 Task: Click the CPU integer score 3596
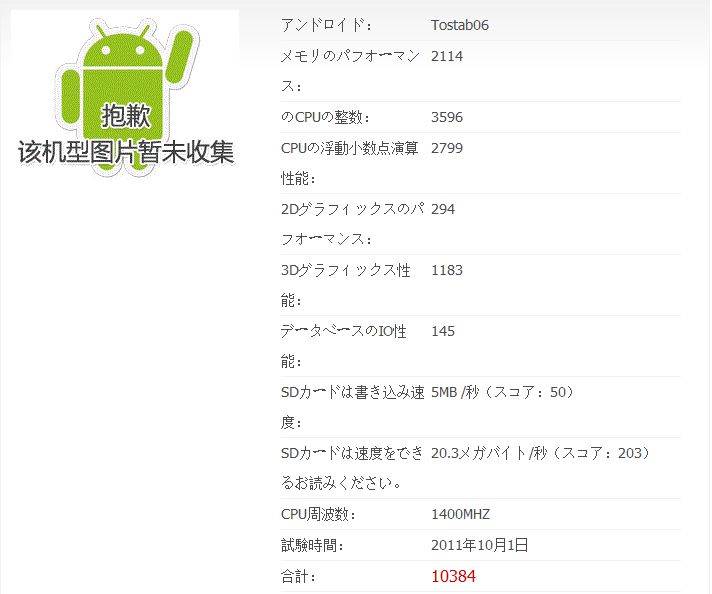(447, 117)
